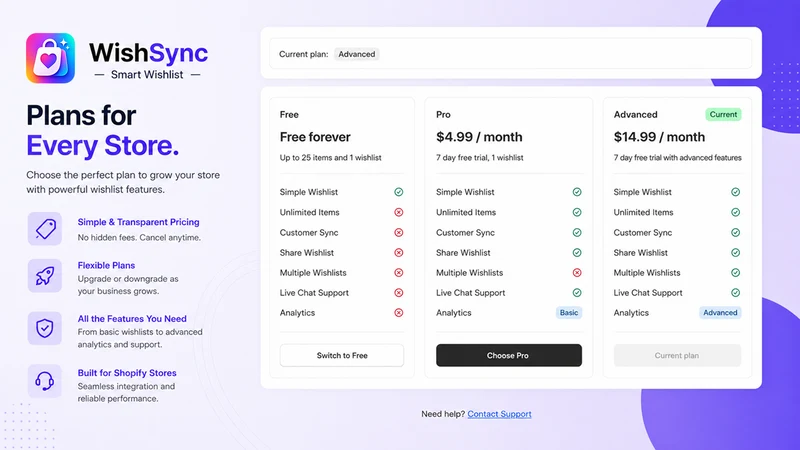This screenshot has height=450, width=800.
Task: Click the 'Advanced' plan card title
Action: 635,114
